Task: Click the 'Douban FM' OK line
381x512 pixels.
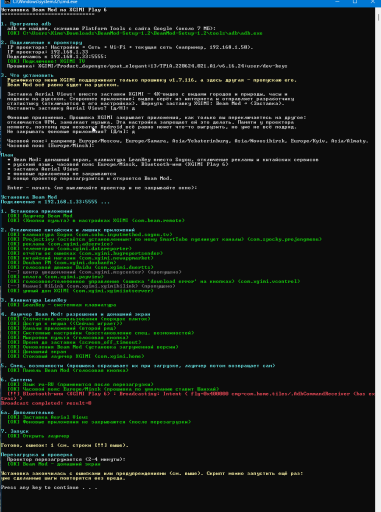Action: click(62, 262)
